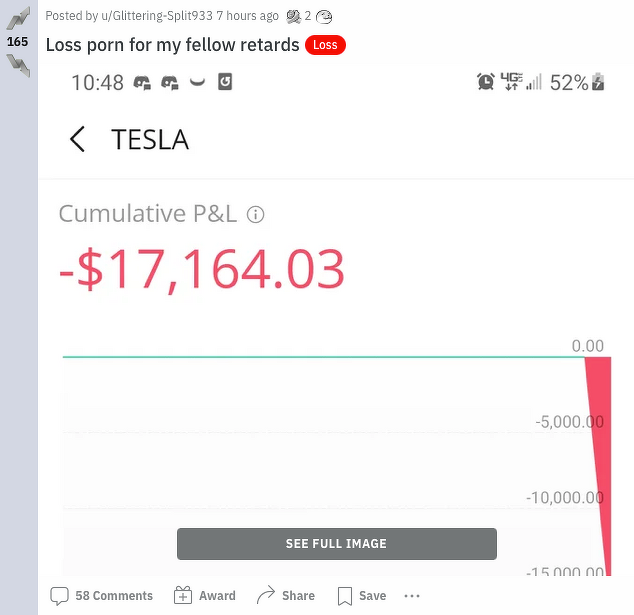
Task: Tap the back chevron beside TESLA
Action: pyautogui.click(x=77, y=139)
